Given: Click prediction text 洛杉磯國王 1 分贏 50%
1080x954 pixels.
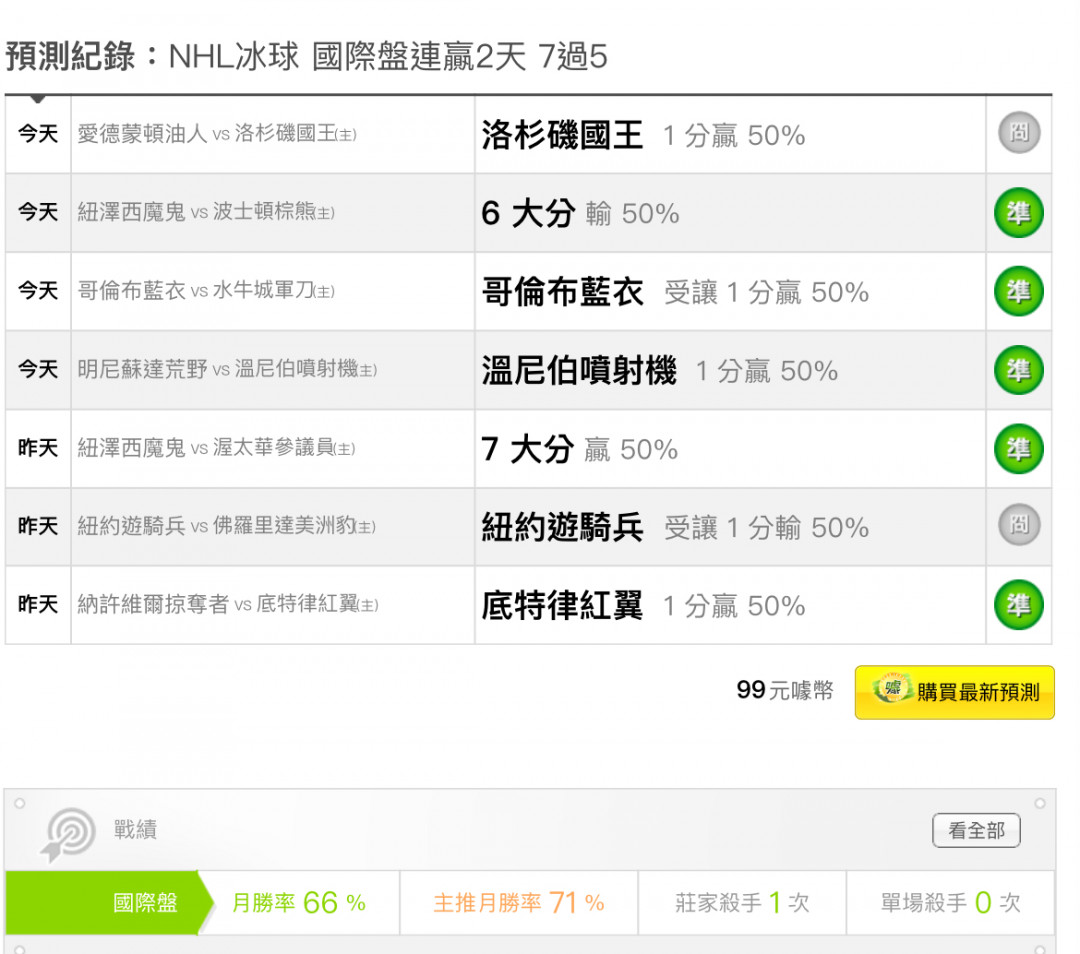Looking at the screenshot, I should [x=643, y=135].
